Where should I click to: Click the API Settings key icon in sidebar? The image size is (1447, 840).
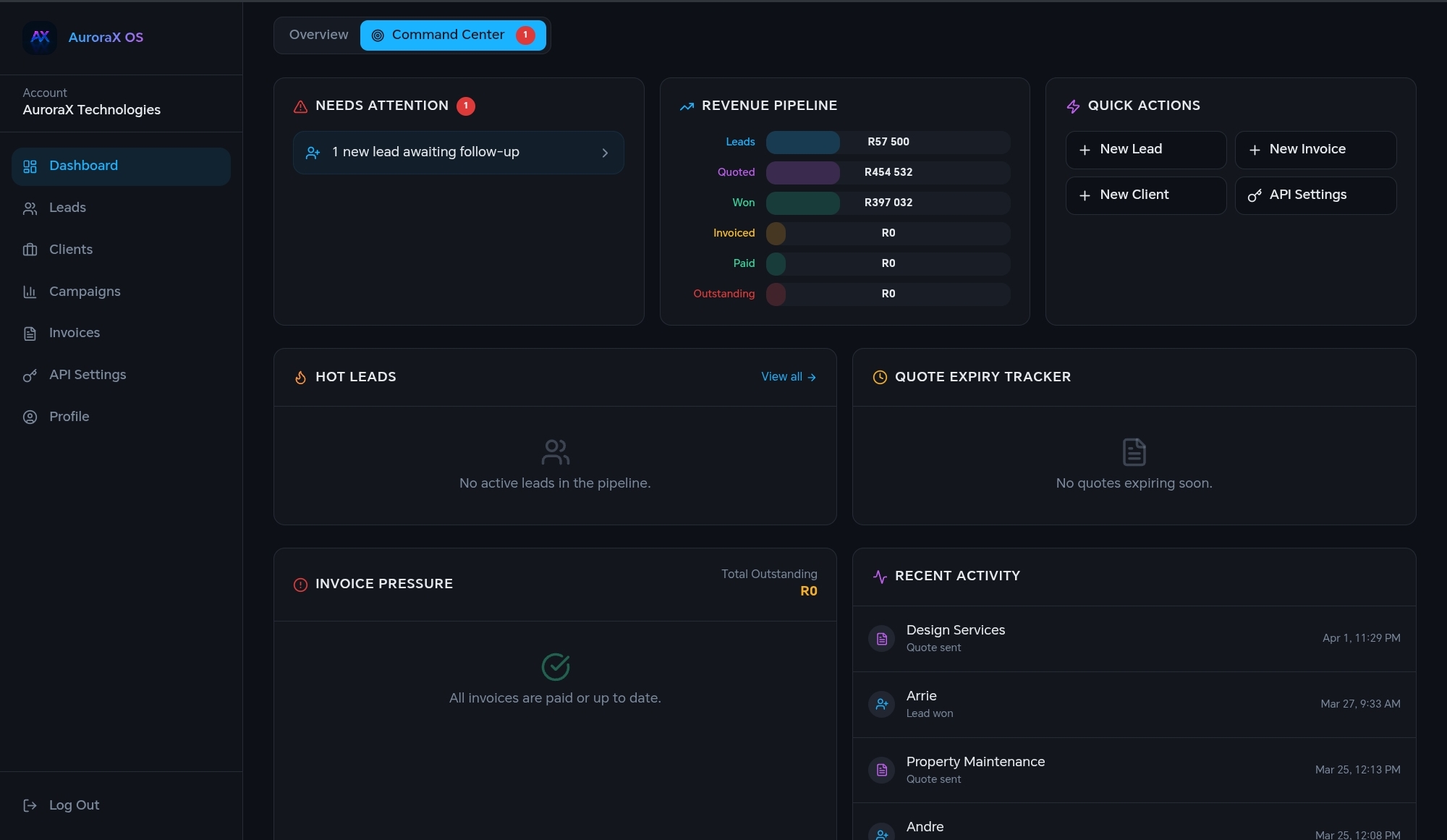point(30,376)
